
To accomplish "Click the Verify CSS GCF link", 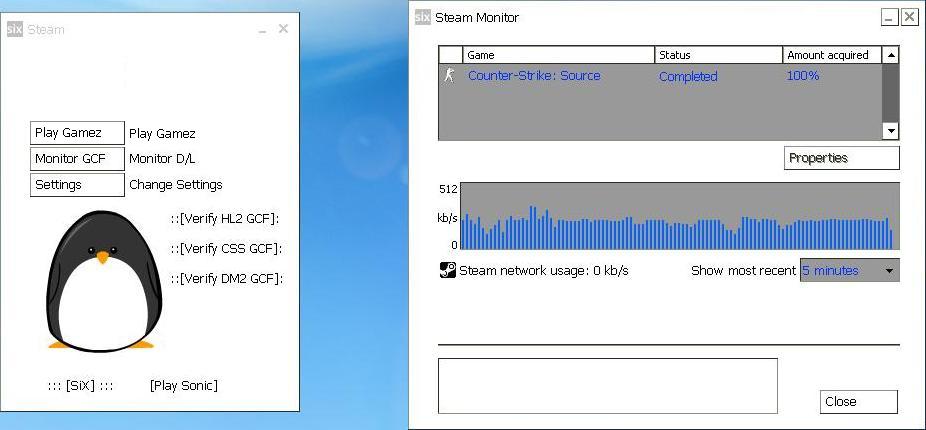I will (x=227, y=249).
